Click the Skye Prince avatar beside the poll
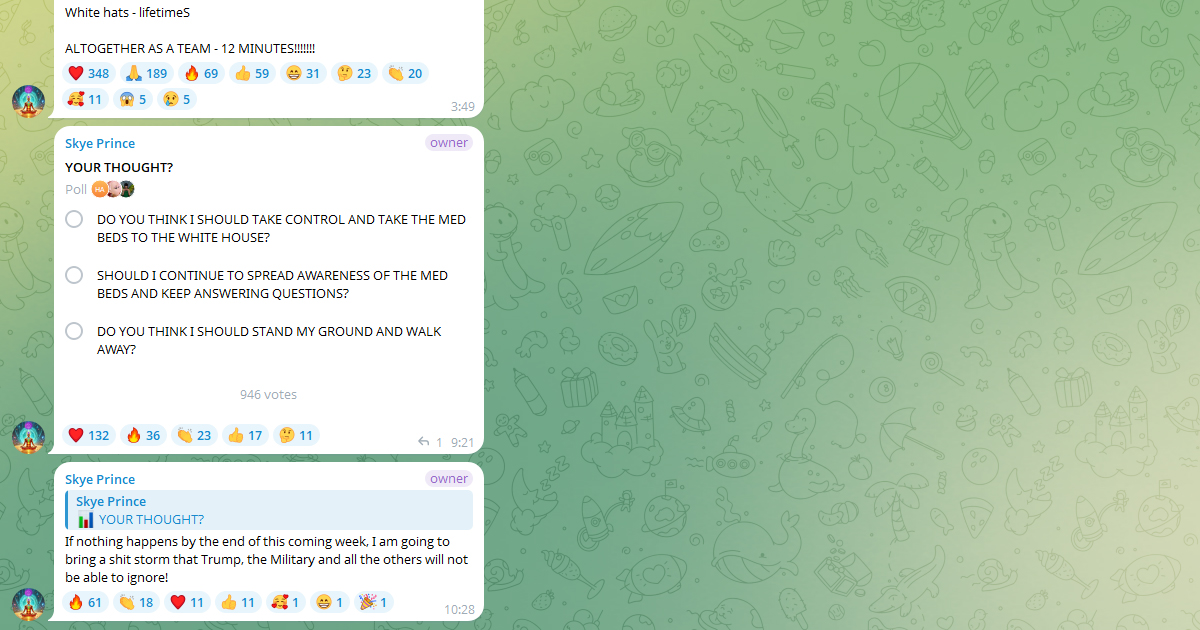This screenshot has height=630, width=1200. 28,437
